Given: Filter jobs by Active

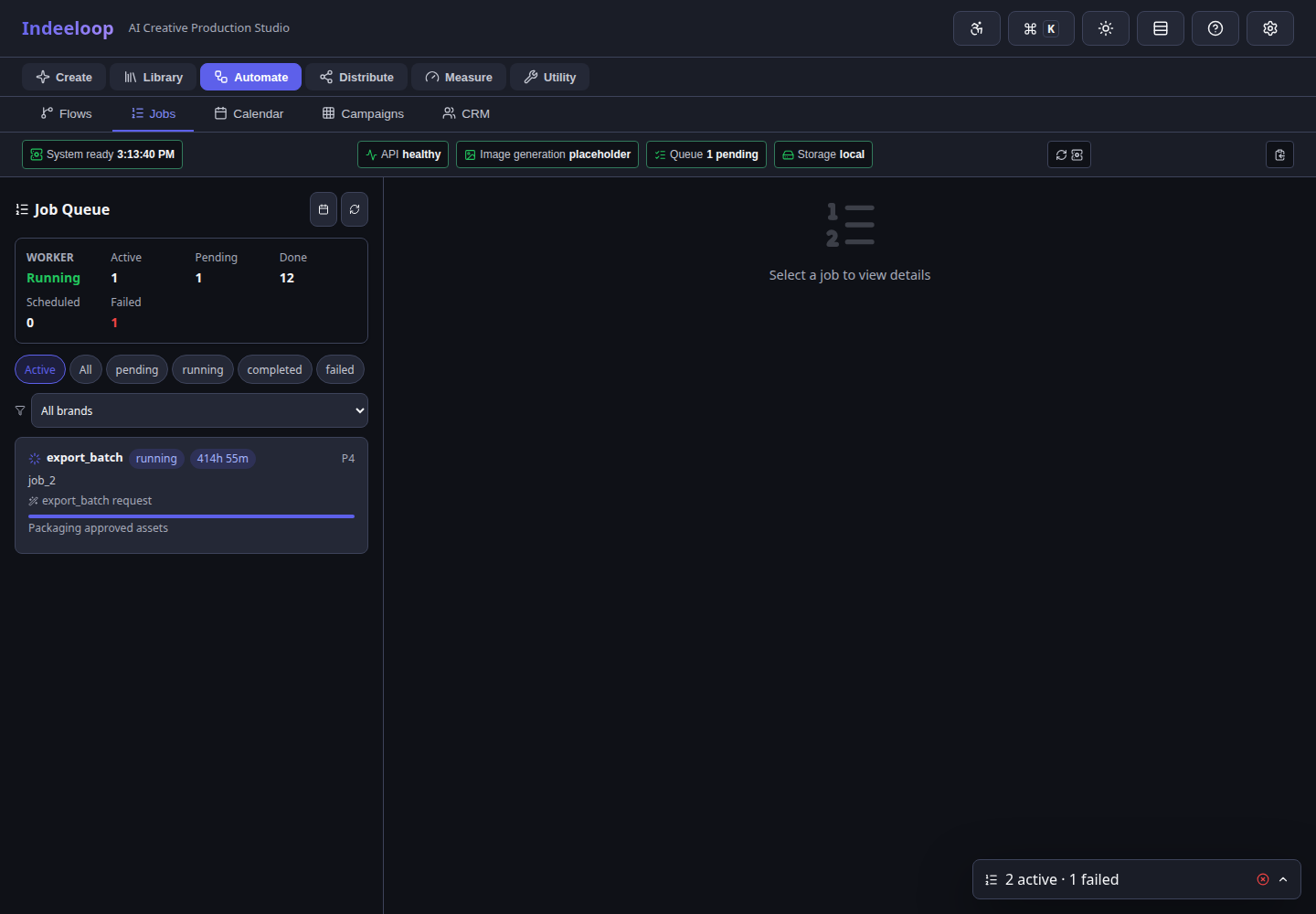Looking at the screenshot, I should pyautogui.click(x=40, y=369).
